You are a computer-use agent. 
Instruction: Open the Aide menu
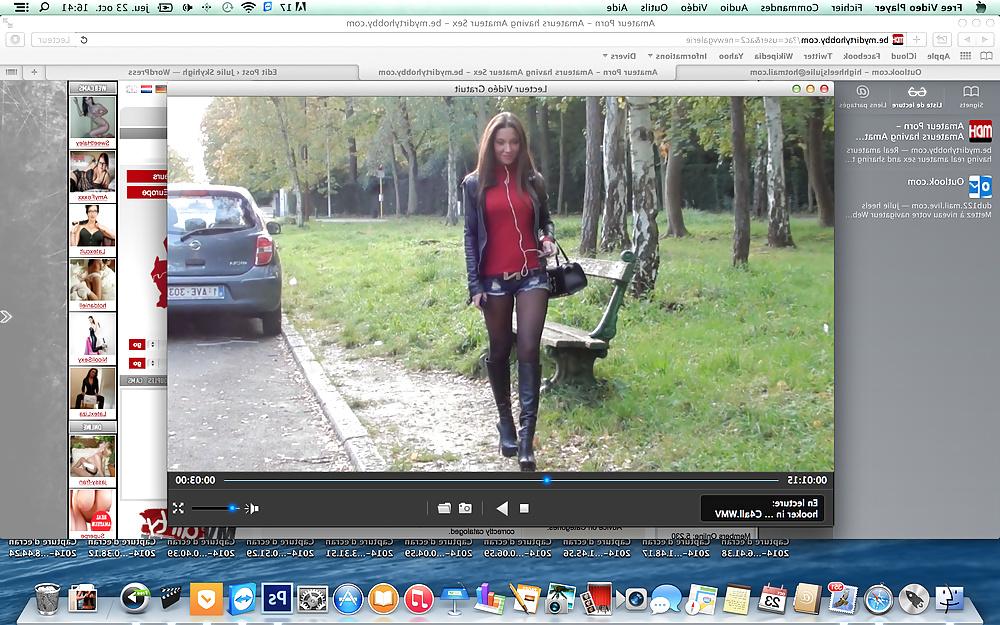point(617,8)
